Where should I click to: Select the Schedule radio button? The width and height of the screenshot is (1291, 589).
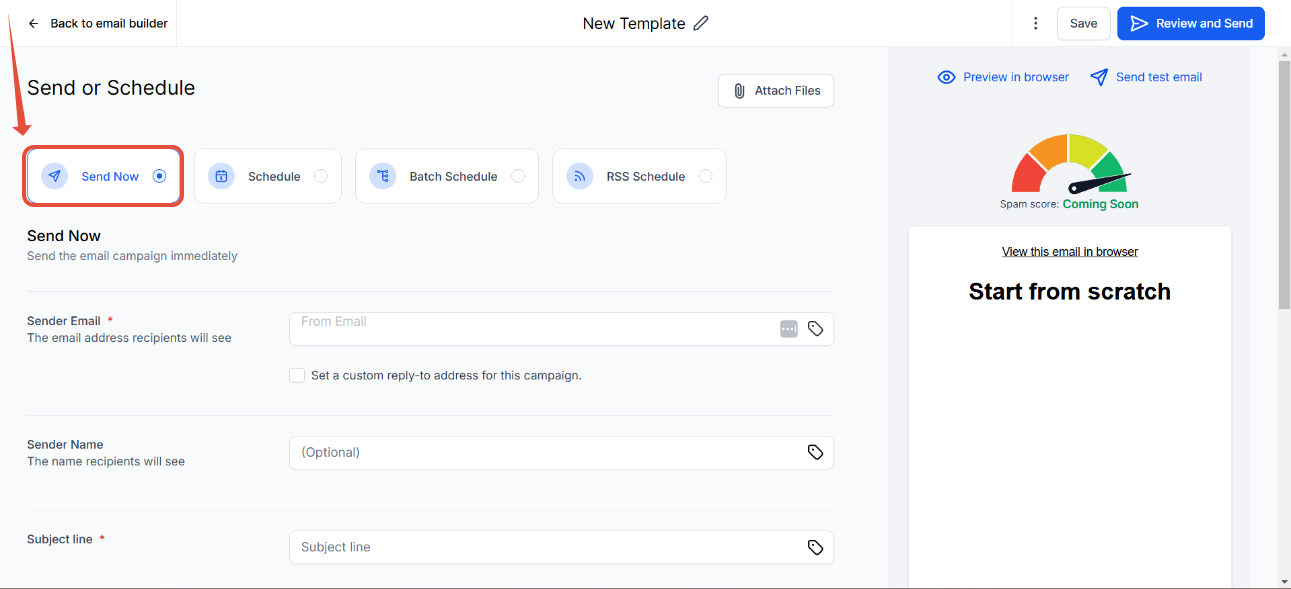(321, 176)
